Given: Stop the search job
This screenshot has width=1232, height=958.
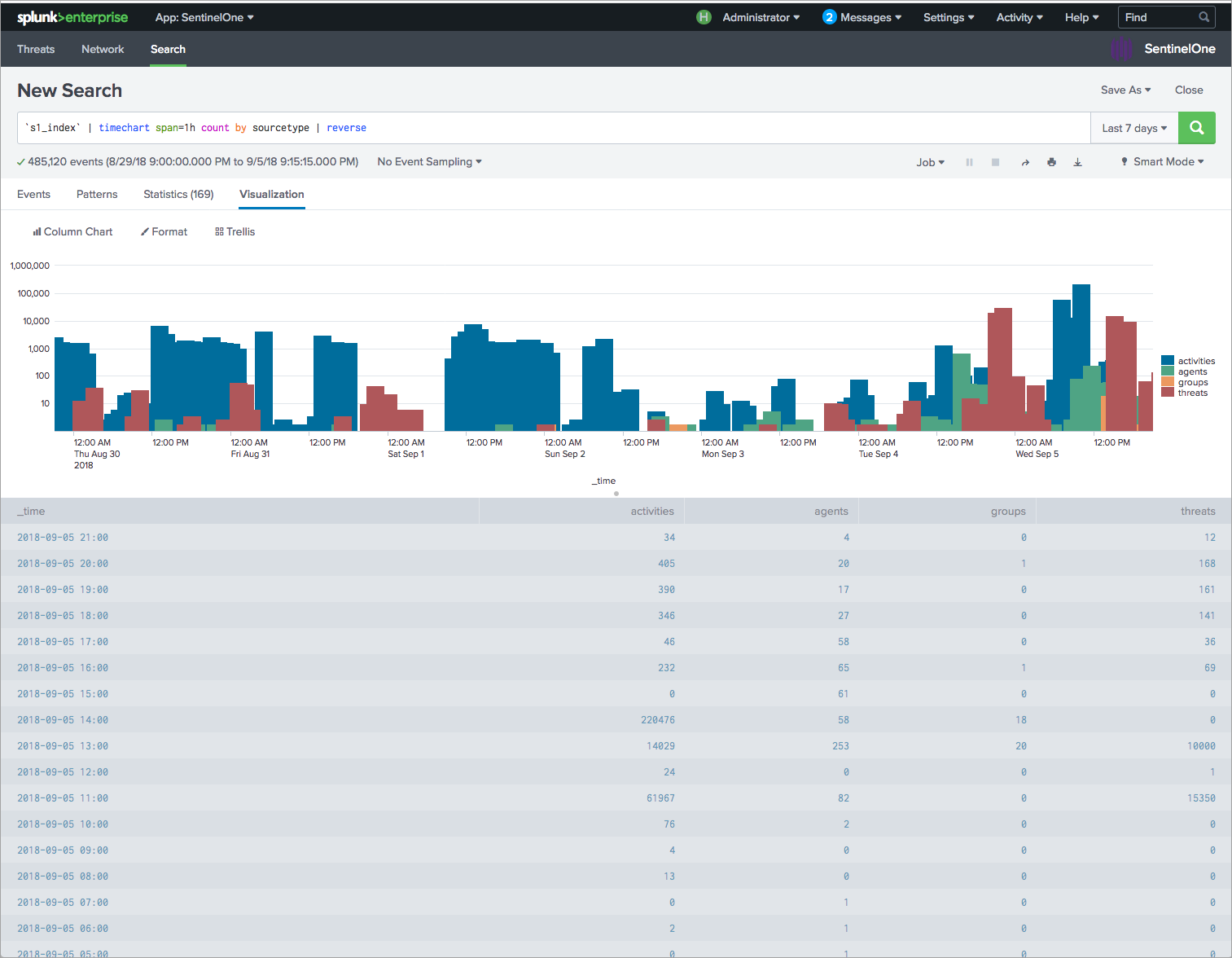Looking at the screenshot, I should 995,161.
